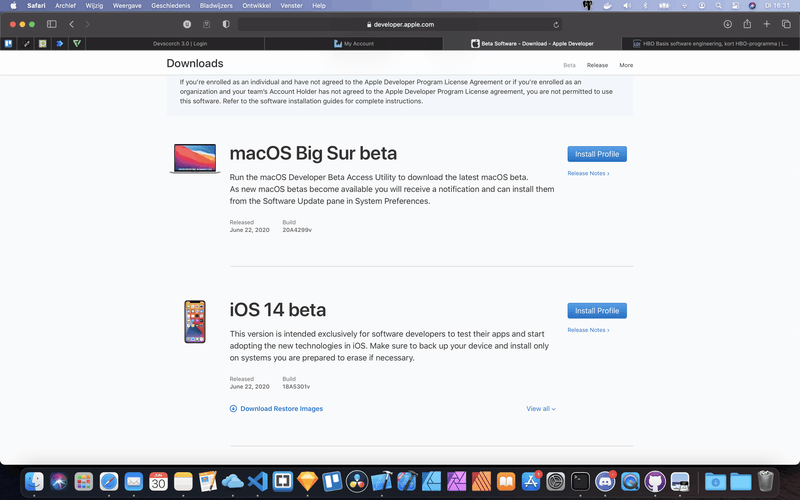The height and width of the screenshot is (500, 800).
Task: Open the privacy report shield icon
Action: pos(226,24)
